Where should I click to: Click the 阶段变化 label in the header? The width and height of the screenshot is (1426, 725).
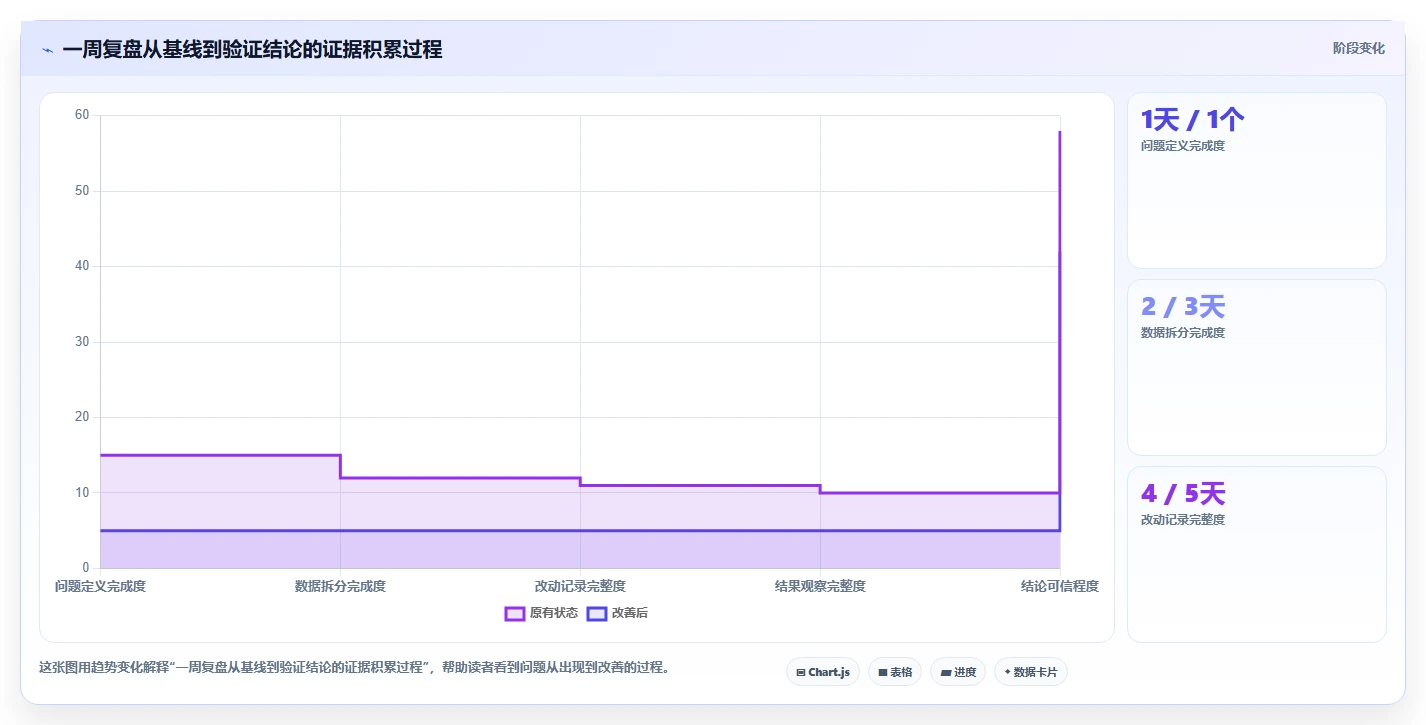1359,48
